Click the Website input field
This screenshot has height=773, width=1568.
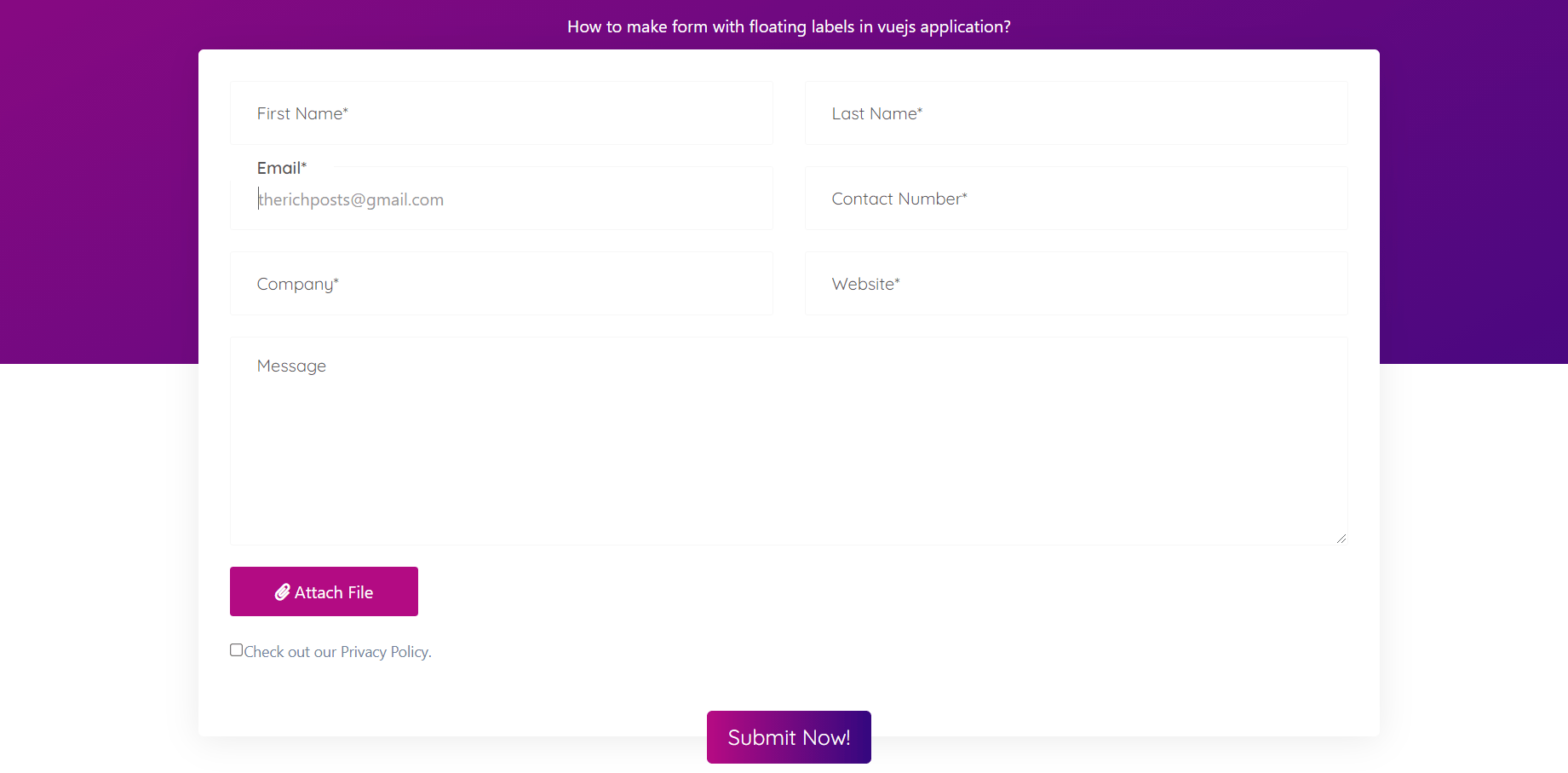1076,283
